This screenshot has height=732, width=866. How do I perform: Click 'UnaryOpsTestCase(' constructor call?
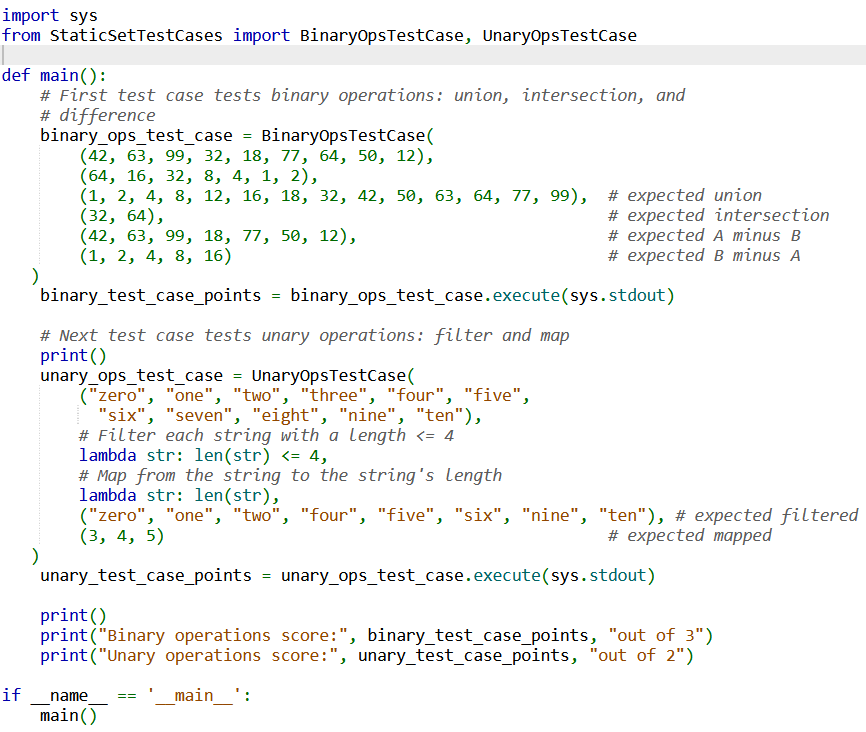point(333,376)
